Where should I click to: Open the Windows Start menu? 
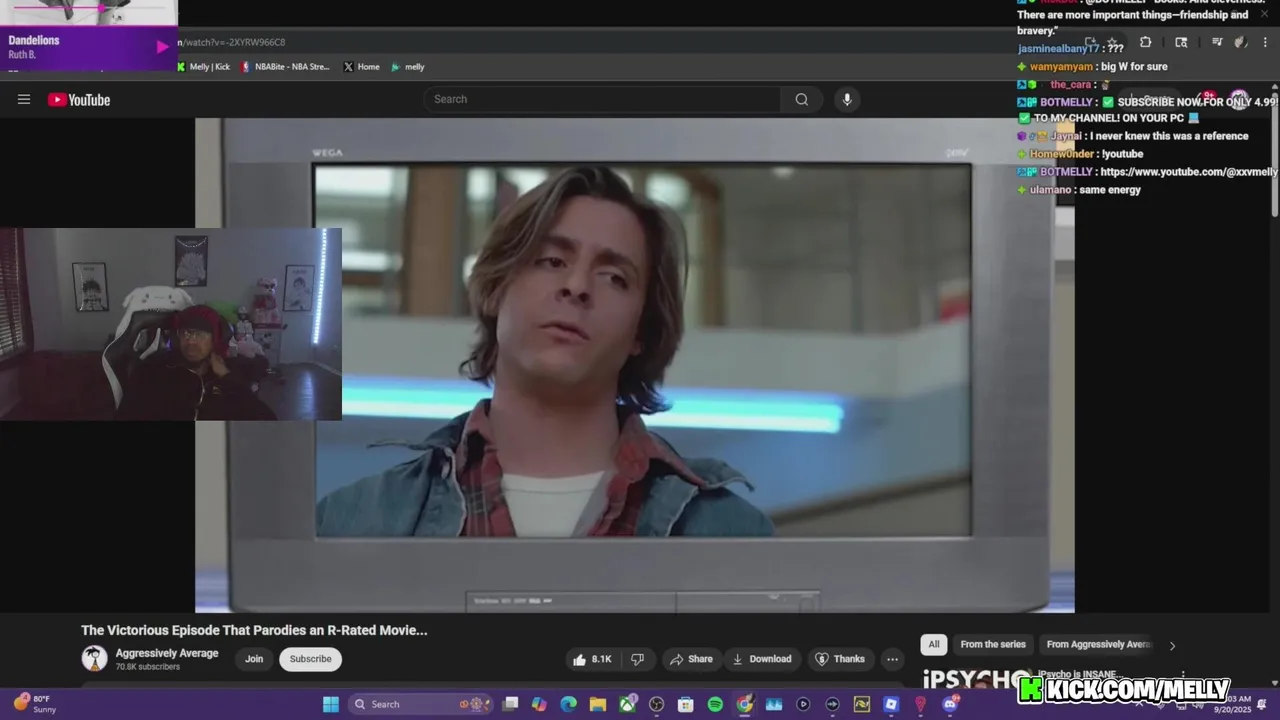[330, 704]
